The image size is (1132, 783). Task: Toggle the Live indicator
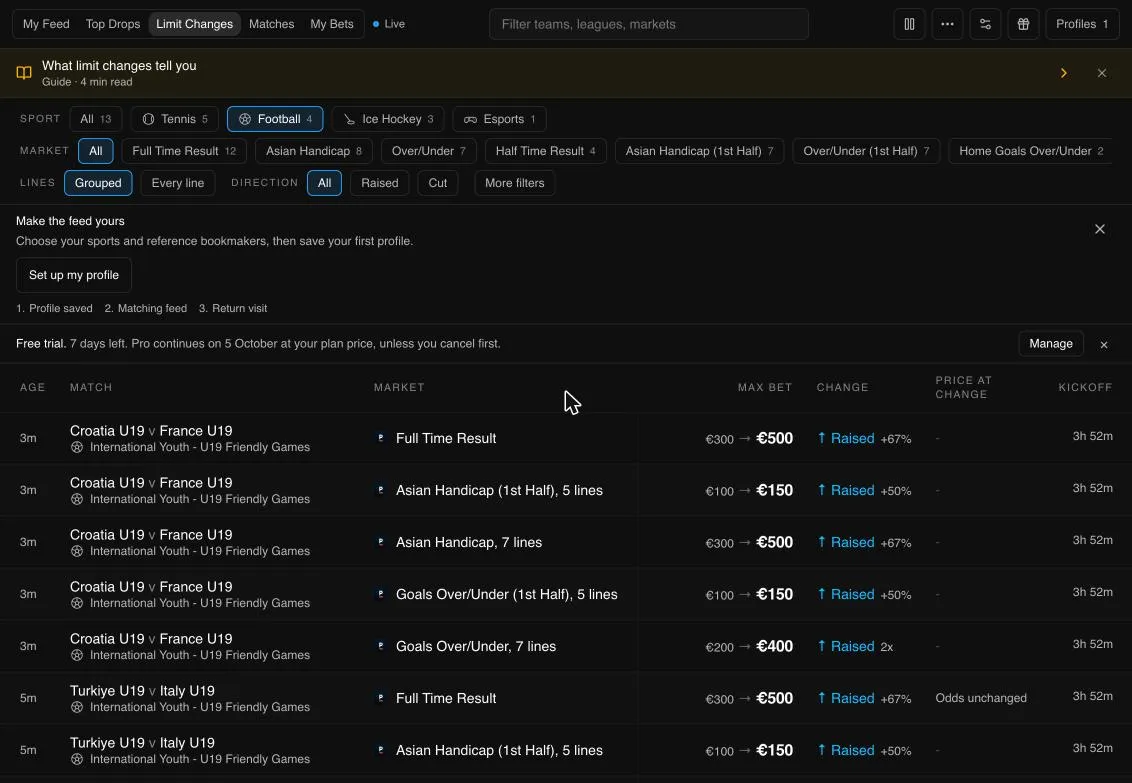tap(389, 24)
